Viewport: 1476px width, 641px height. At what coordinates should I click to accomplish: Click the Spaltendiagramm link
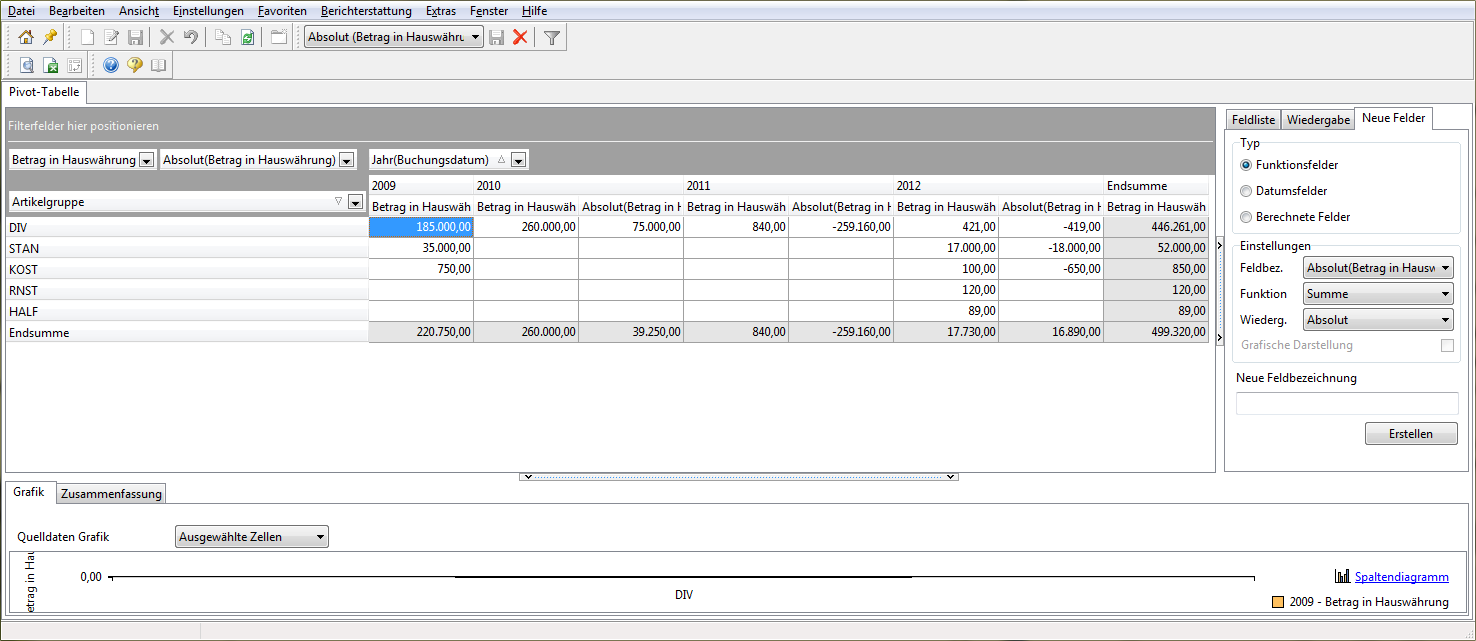(1401, 577)
